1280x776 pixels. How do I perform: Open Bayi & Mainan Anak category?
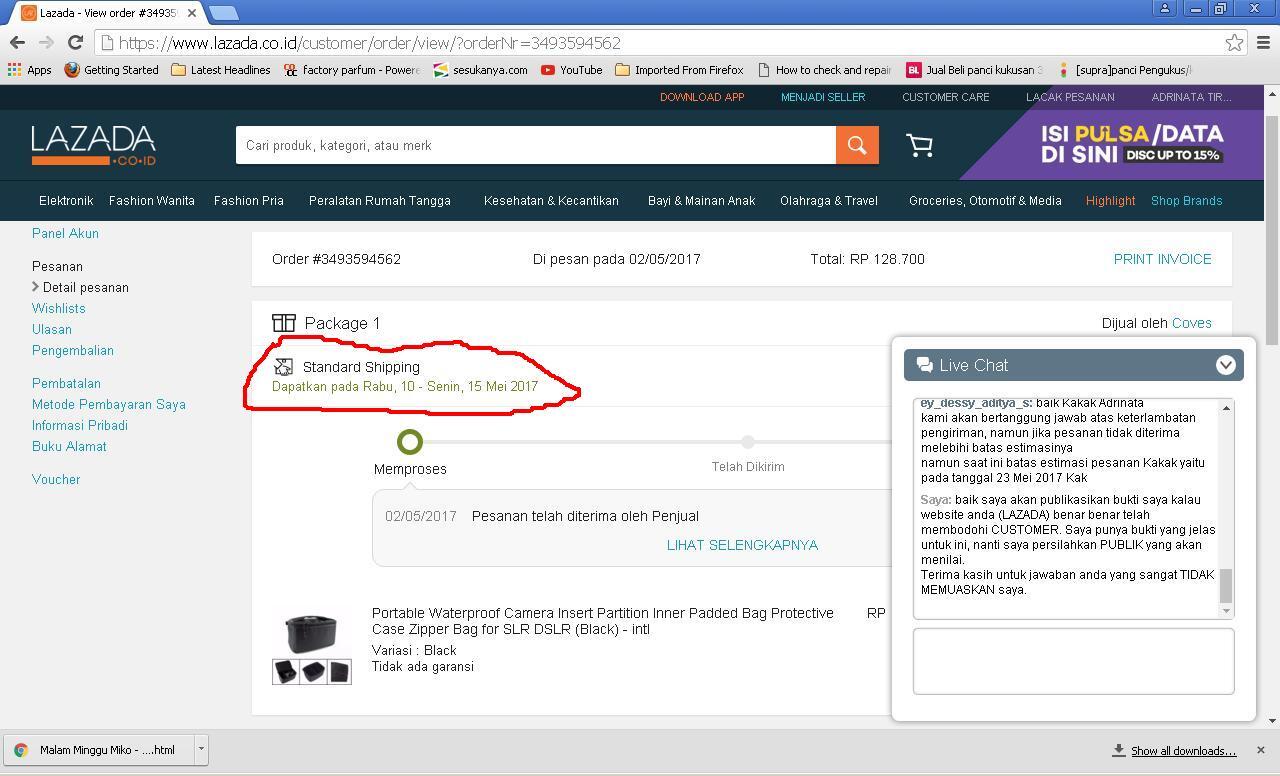702,201
